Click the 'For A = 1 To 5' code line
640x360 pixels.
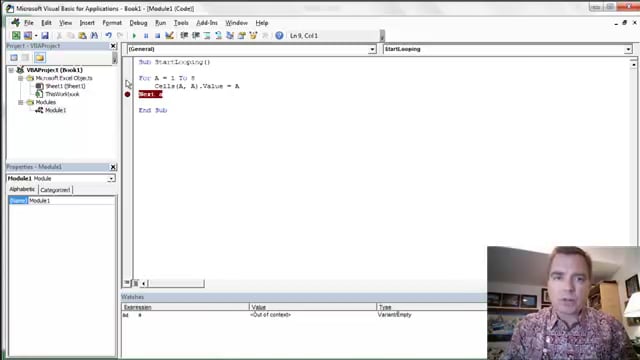[167, 78]
